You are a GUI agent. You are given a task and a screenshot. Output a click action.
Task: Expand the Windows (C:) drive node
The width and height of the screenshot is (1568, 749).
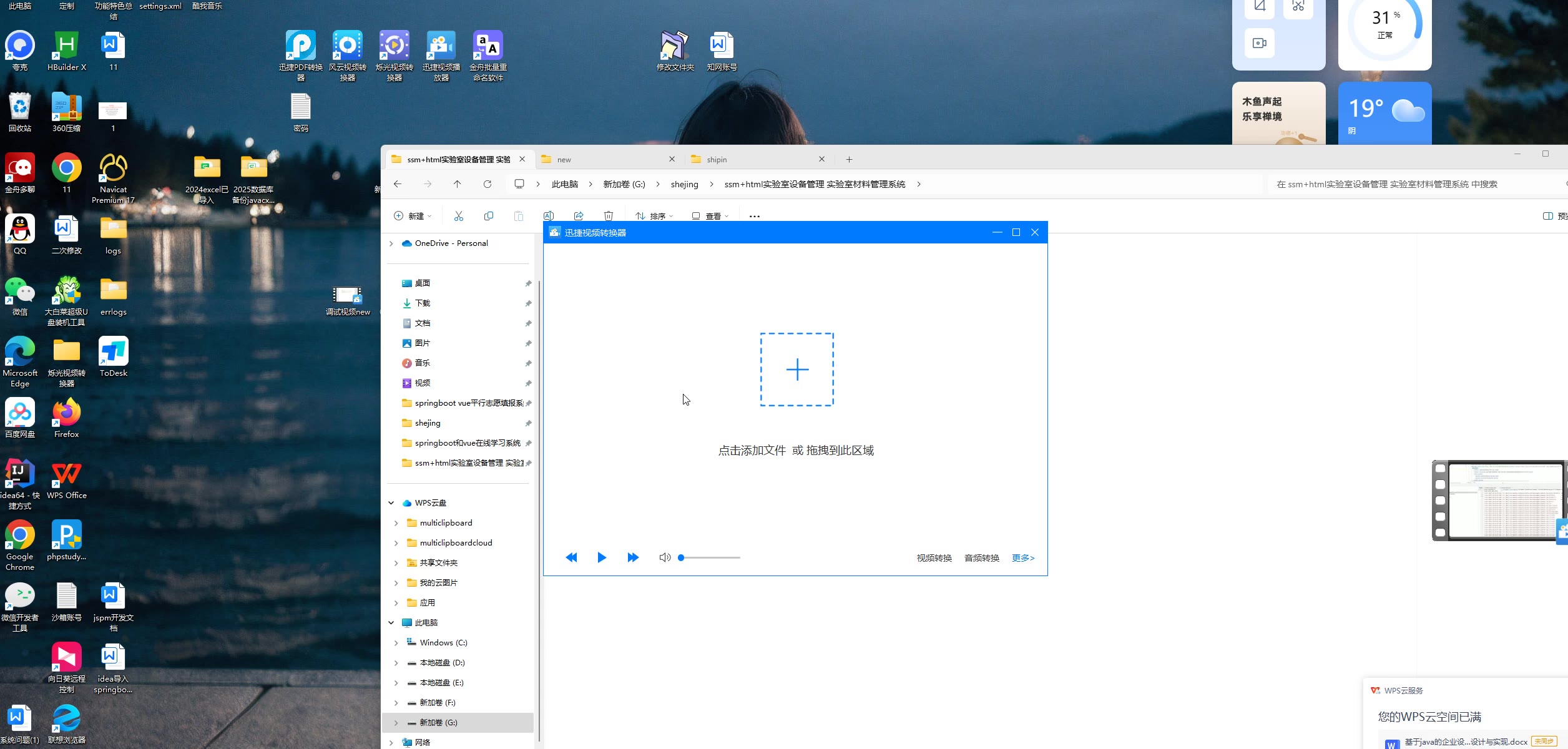point(396,642)
